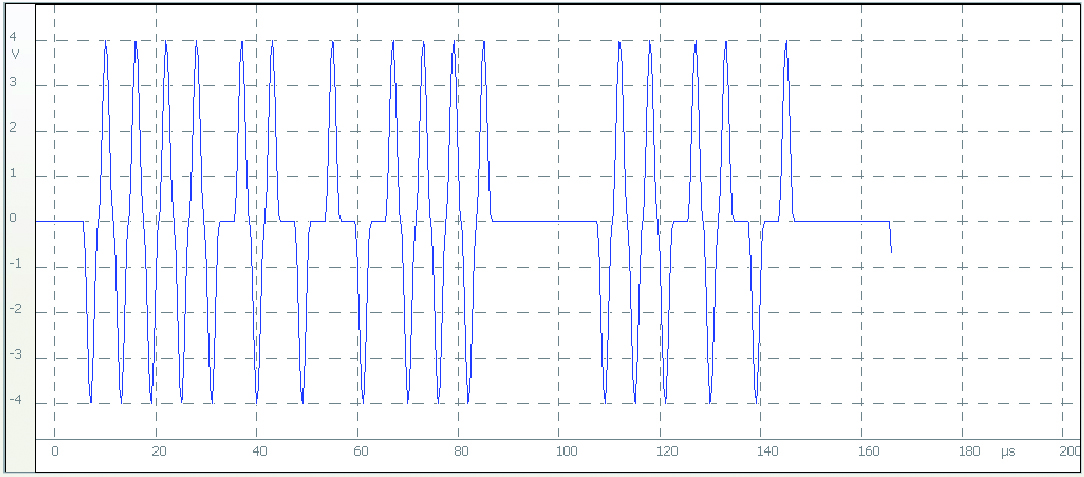
Task: Click the -4 label on the voltage axis
Action: click(13, 402)
